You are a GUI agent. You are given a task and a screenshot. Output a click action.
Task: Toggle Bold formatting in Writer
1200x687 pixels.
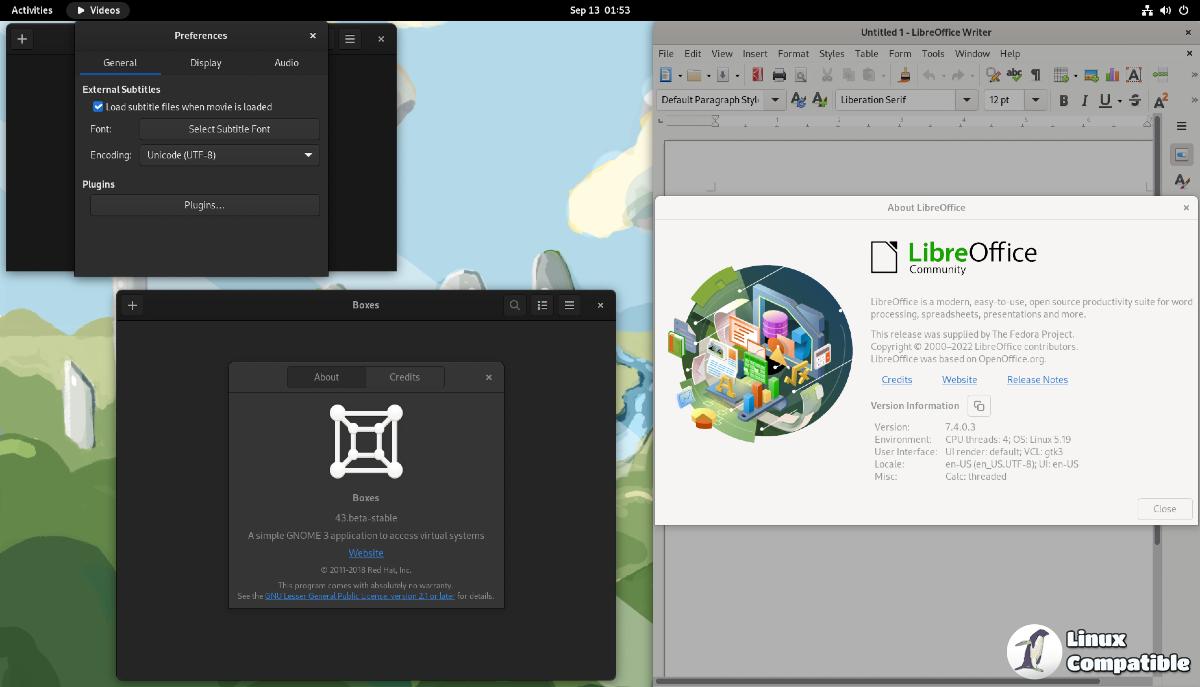click(1064, 100)
